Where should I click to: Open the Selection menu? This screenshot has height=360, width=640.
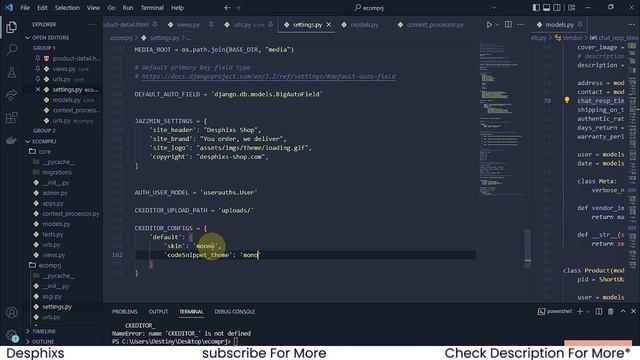point(67,8)
